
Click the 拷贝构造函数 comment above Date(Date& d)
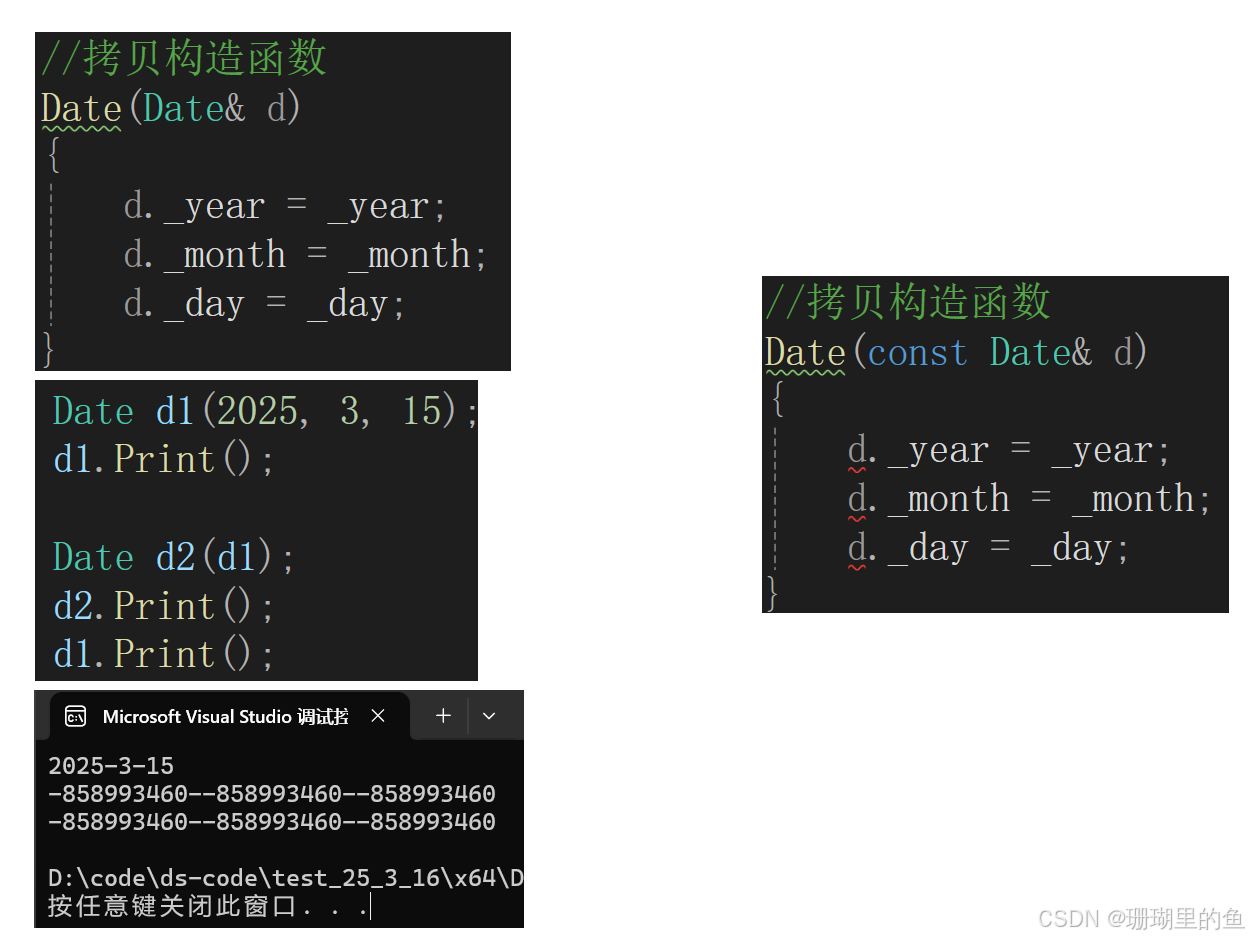click(x=184, y=58)
